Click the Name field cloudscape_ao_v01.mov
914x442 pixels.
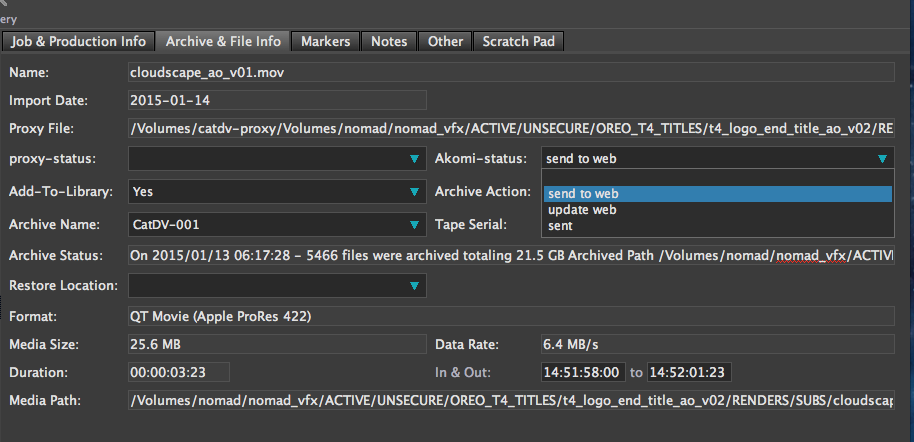pos(510,72)
